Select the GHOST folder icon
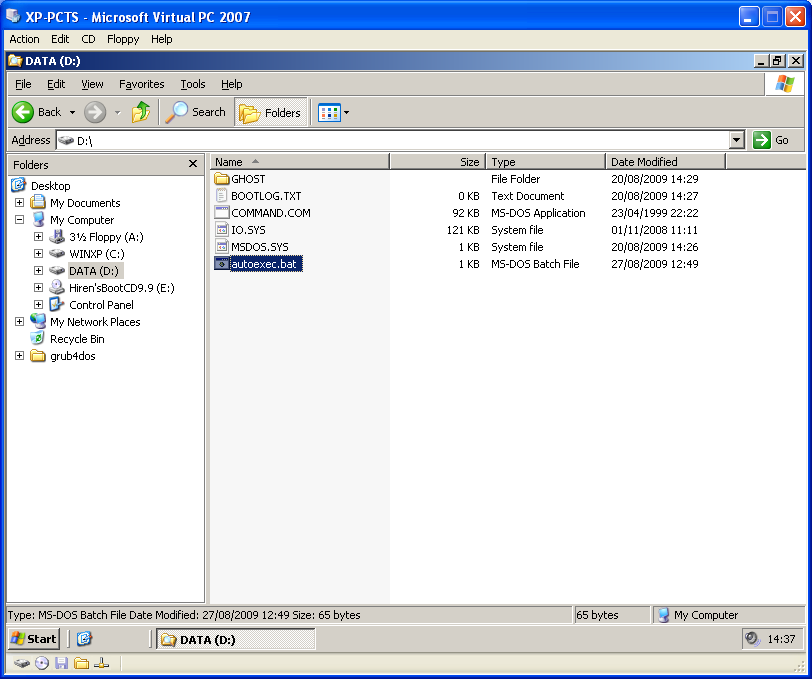Image resolution: width=812 pixels, height=679 pixels. pyautogui.click(x=222, y=179)
